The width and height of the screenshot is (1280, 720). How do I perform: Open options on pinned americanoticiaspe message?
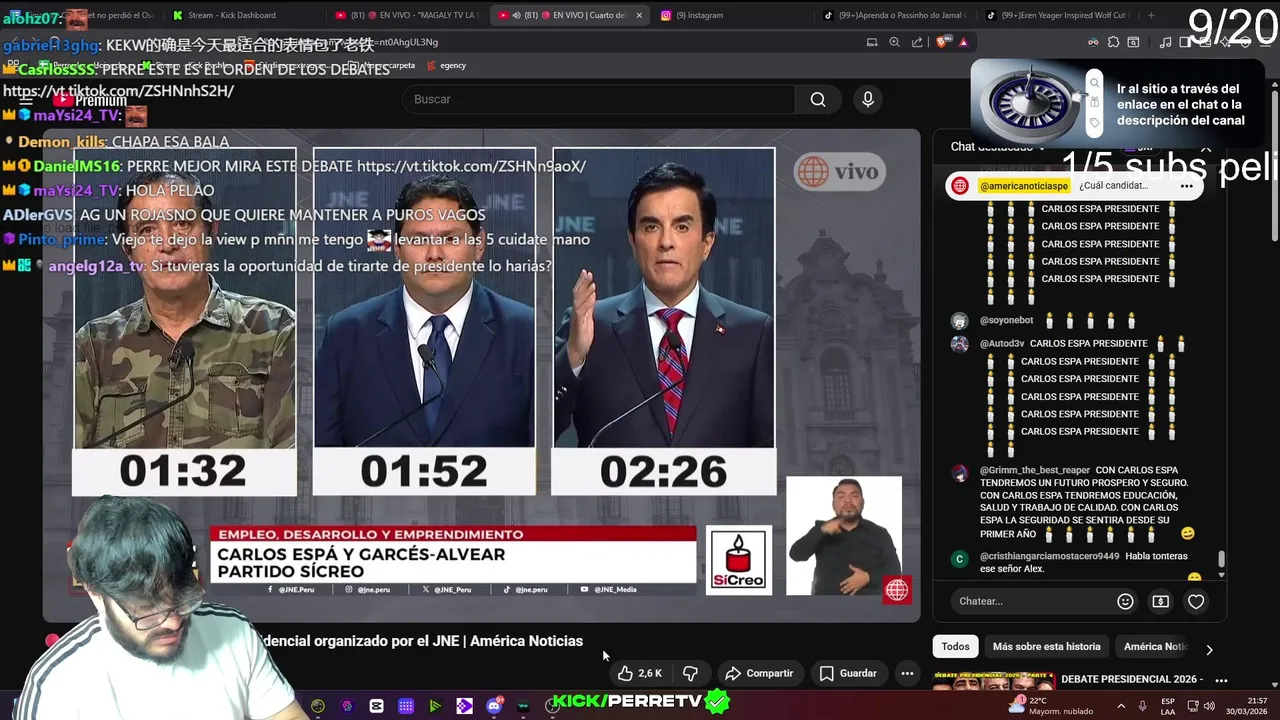click(1186, 186)
